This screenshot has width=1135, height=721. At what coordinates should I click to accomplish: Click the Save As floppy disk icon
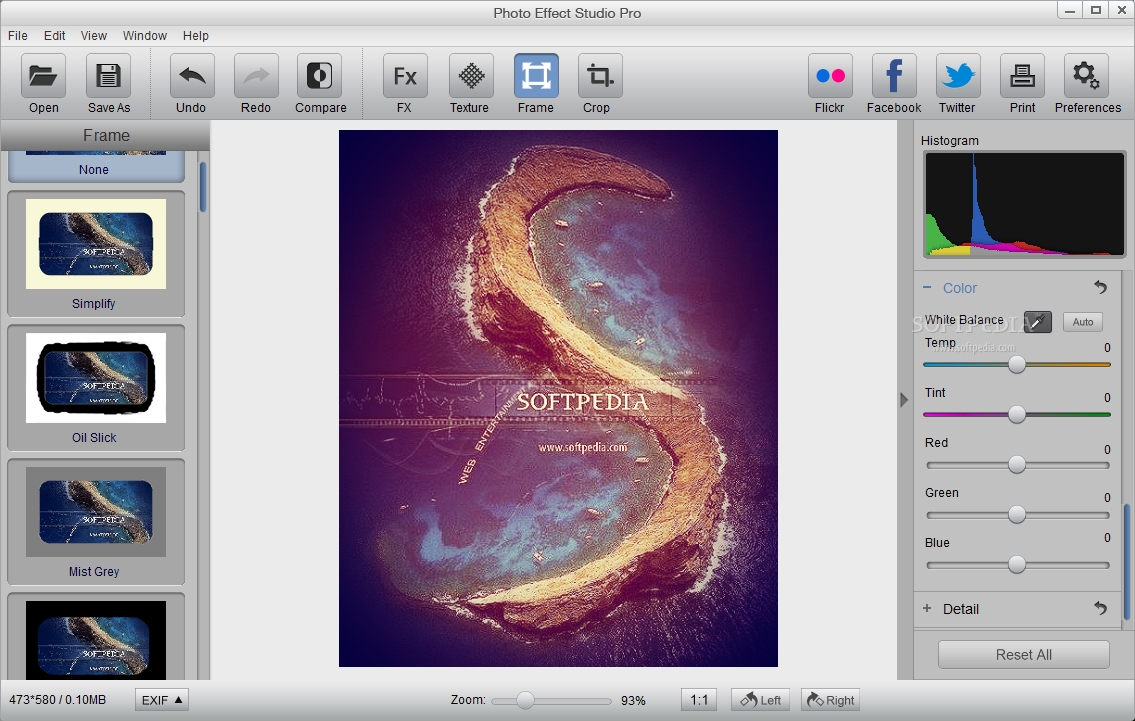(109, 75)
